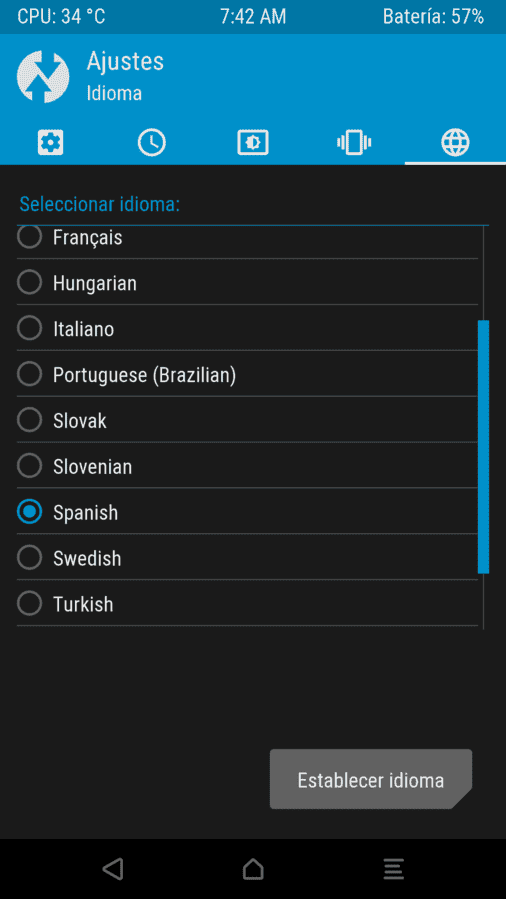This screenshot has height=899, width=506.
Task: Tap the TWRP logo icon
Action: click(x=43, y=77)
